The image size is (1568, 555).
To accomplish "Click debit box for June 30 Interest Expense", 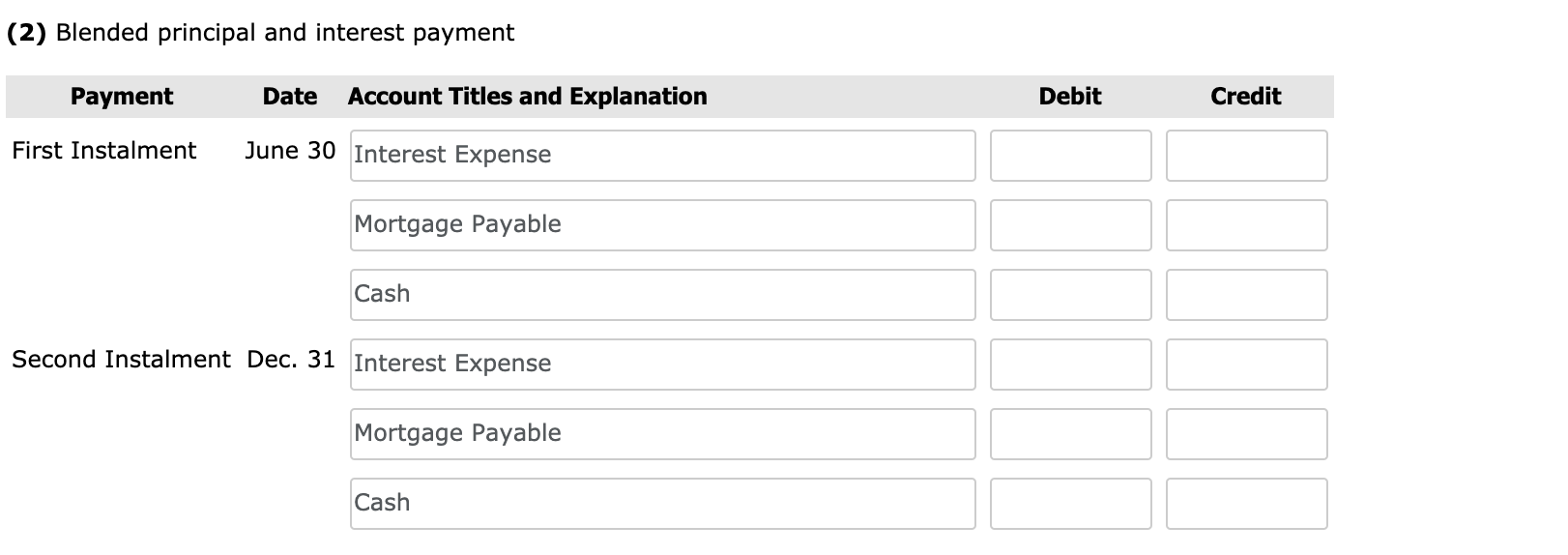I will coord(1070,156).
